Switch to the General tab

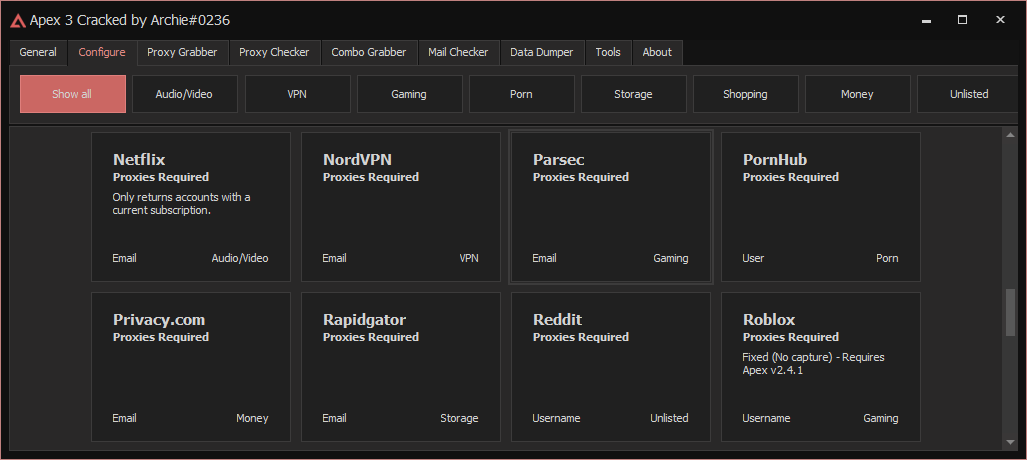coord(38,52)
